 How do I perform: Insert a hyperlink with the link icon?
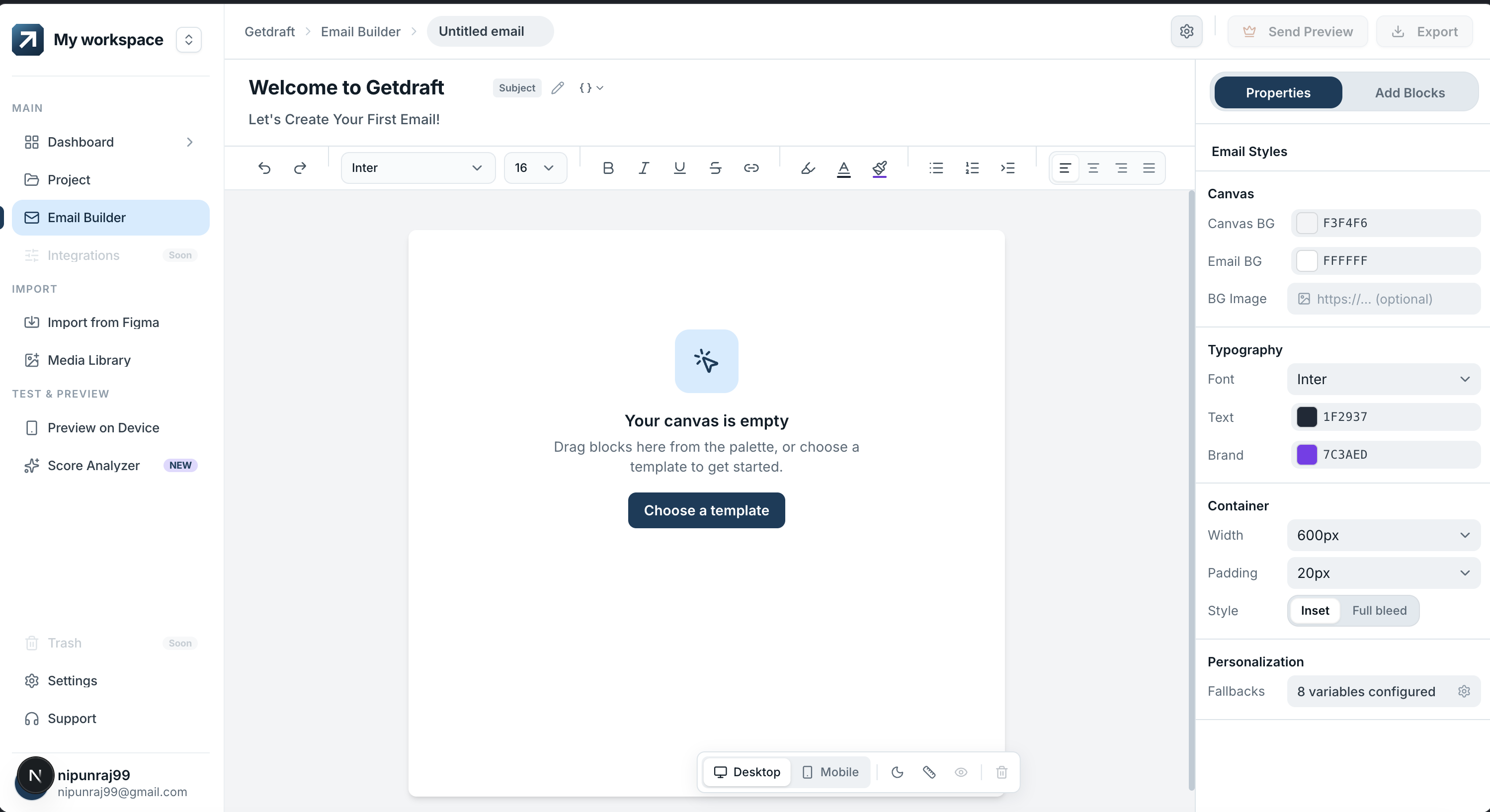pyautogui.click(x=751, y=168)
